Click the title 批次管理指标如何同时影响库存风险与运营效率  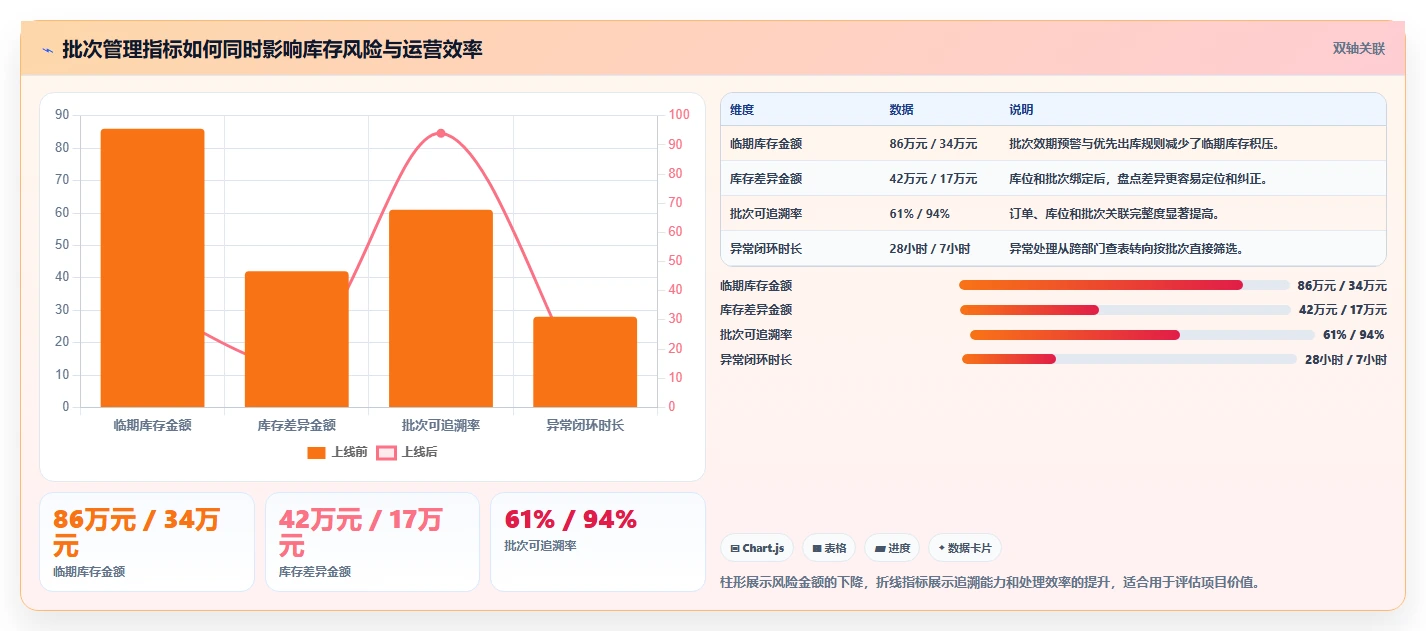coord(272,49)
